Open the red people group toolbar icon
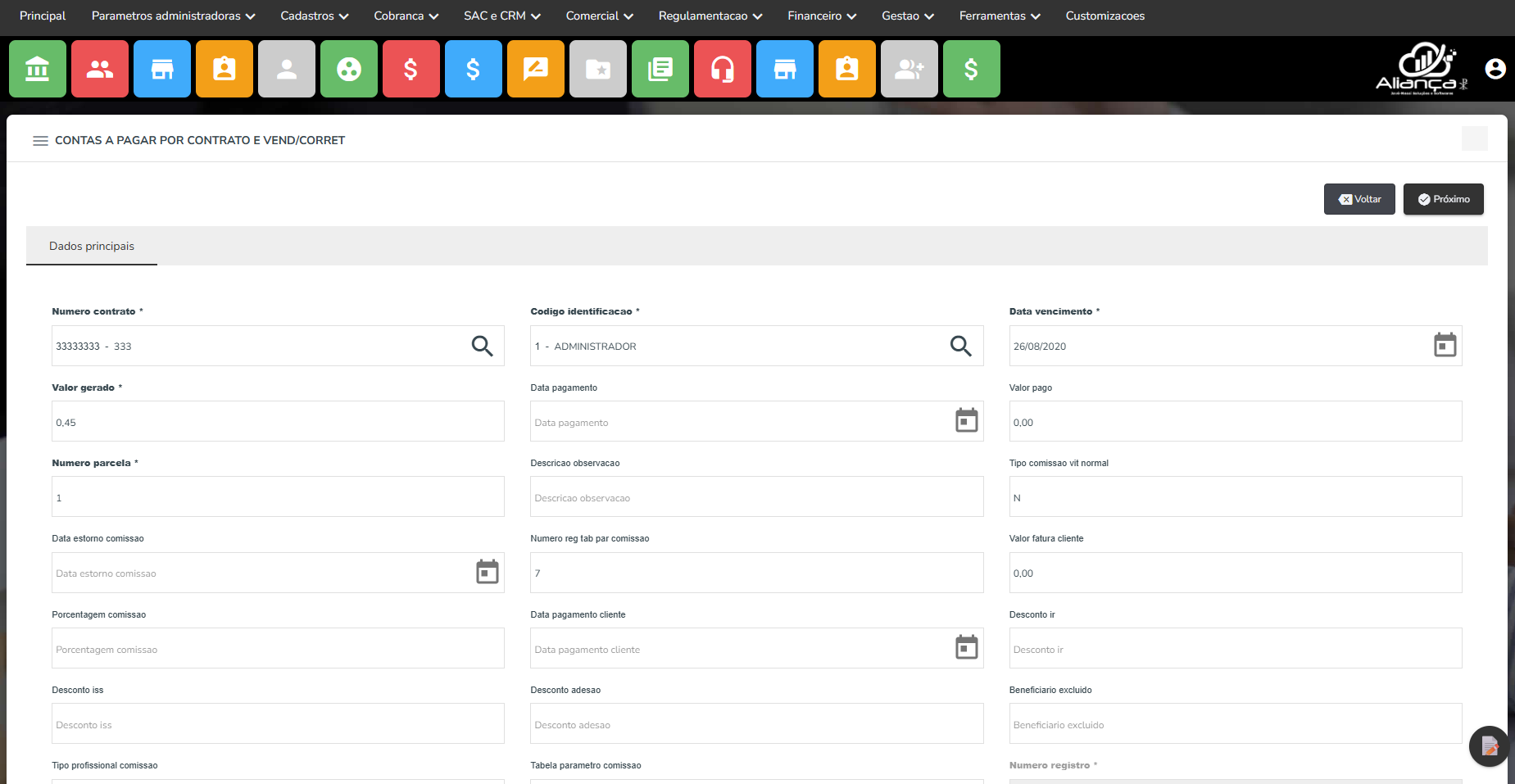The image size is (1515, 784). click(100, 70)
